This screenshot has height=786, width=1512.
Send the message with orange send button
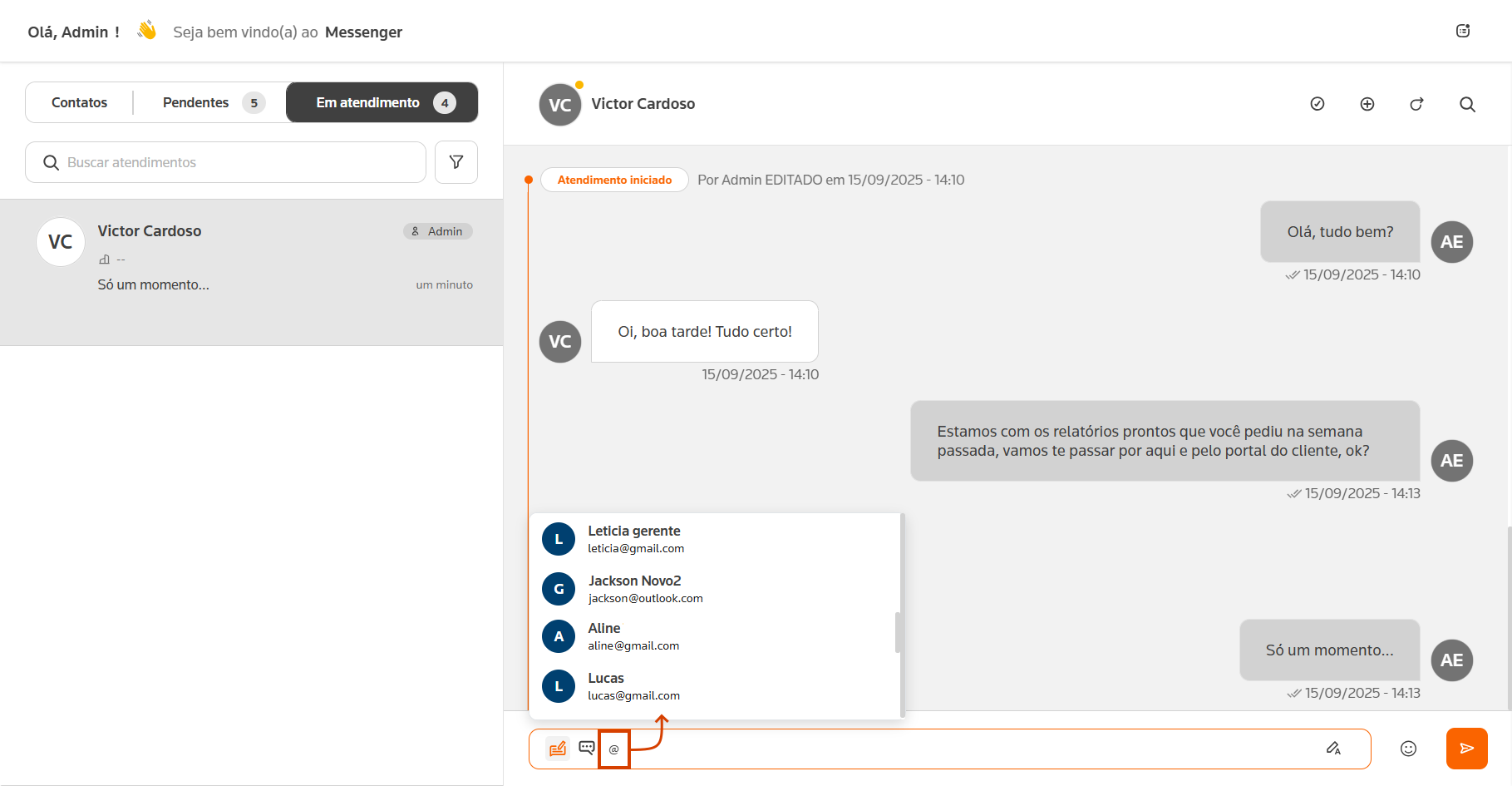point(1466,749)
